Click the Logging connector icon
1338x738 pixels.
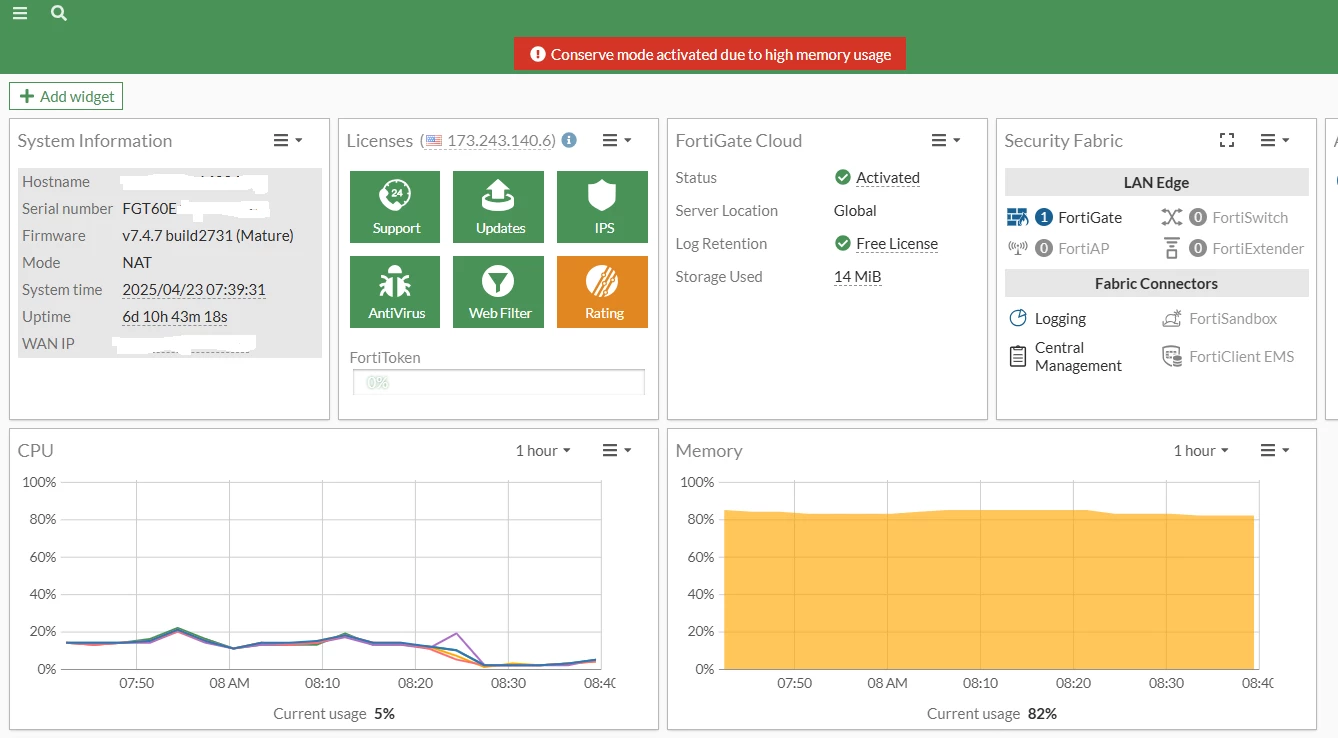click(1018, 318)
